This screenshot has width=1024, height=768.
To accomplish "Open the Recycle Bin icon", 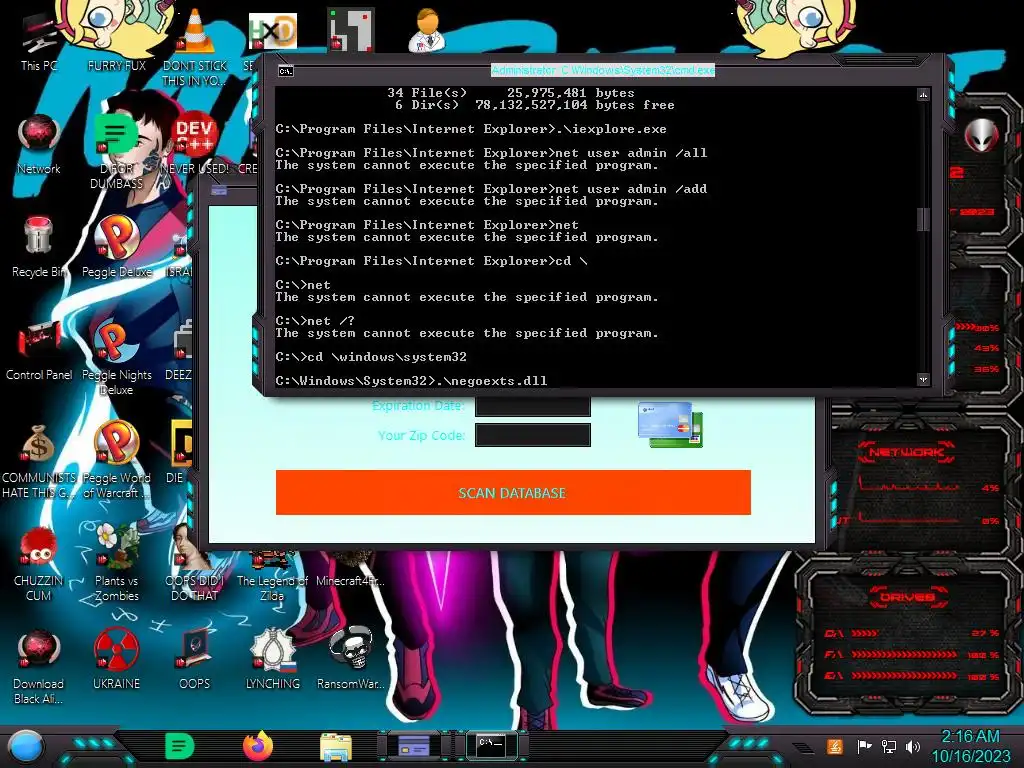I will [39, 247].
